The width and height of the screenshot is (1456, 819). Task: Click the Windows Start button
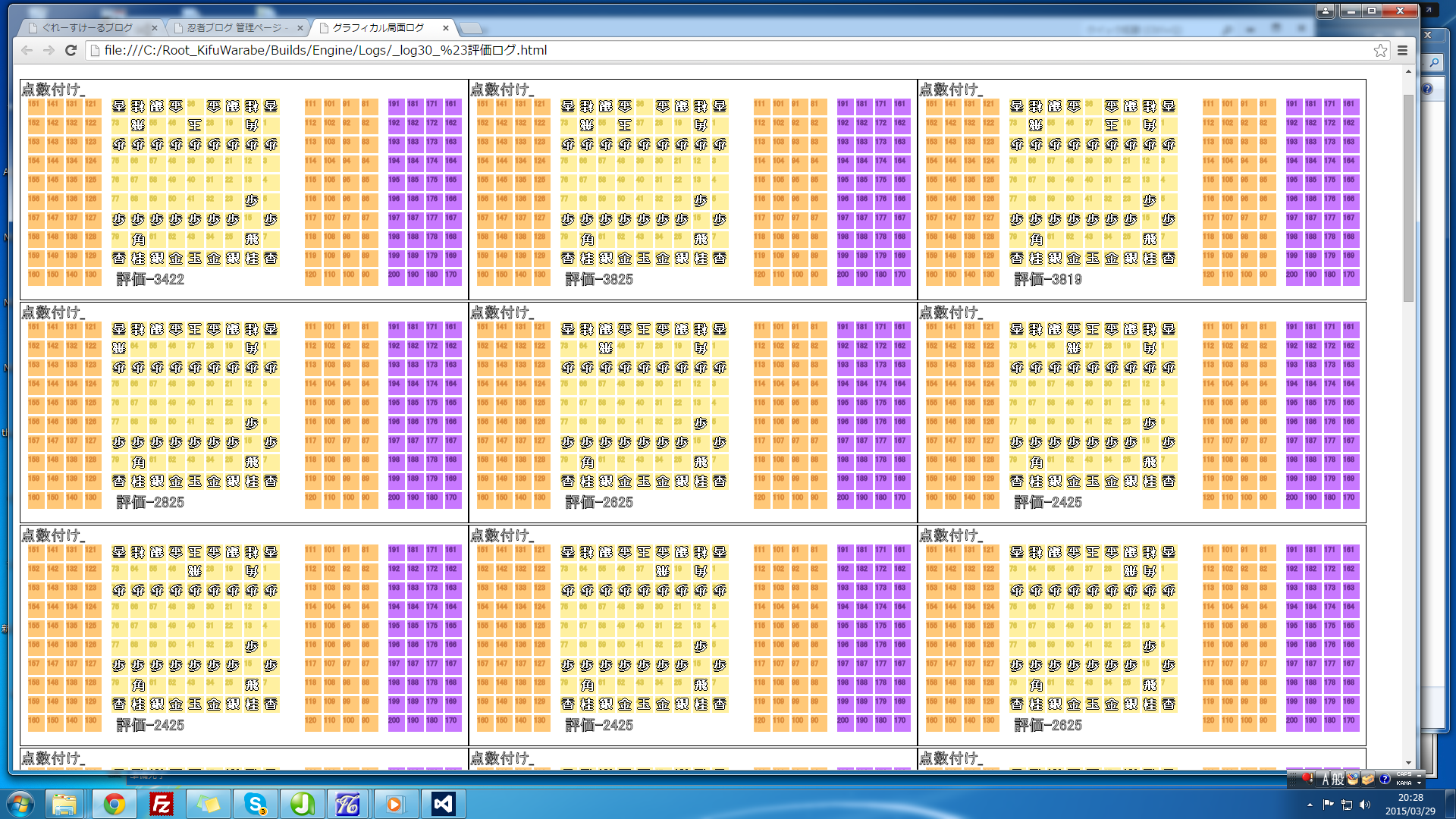[x=20, y=804]
